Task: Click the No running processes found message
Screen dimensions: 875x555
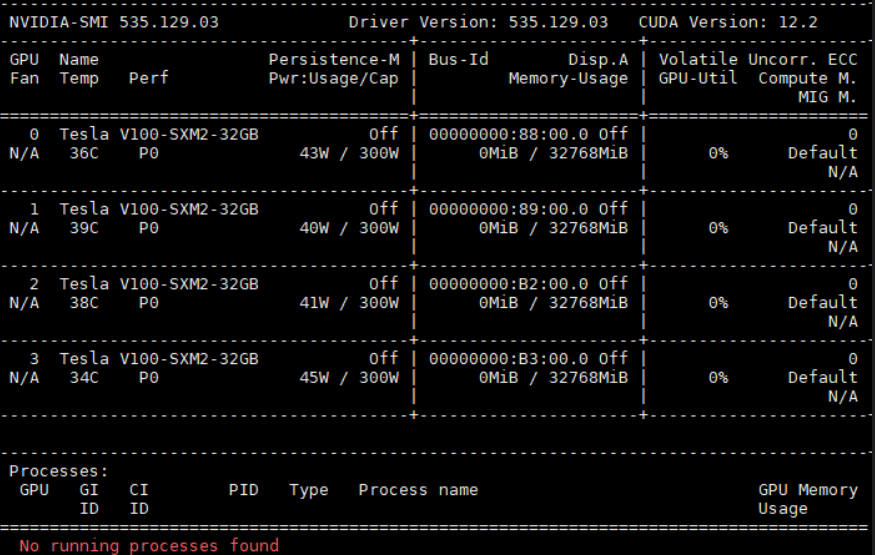Action: (149, 546)
